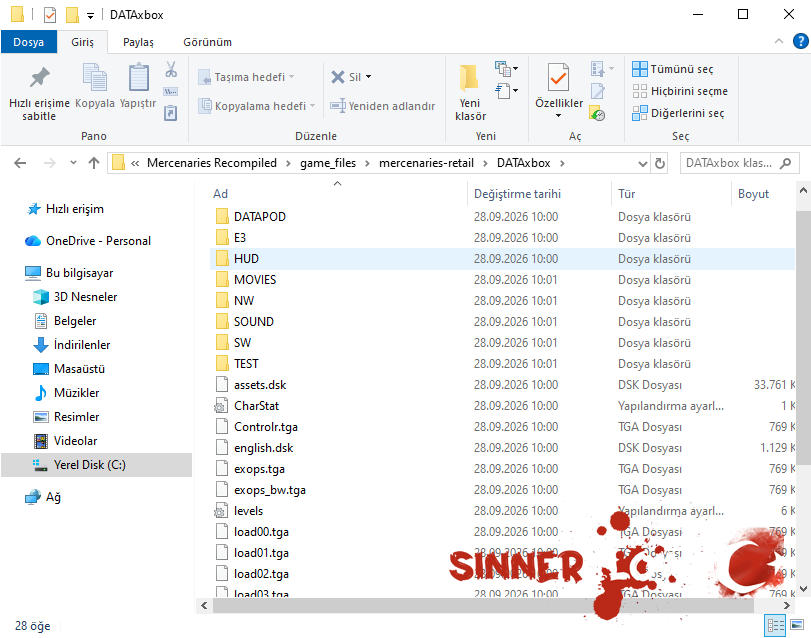Click Diğerlerini seç

point(678,113)
